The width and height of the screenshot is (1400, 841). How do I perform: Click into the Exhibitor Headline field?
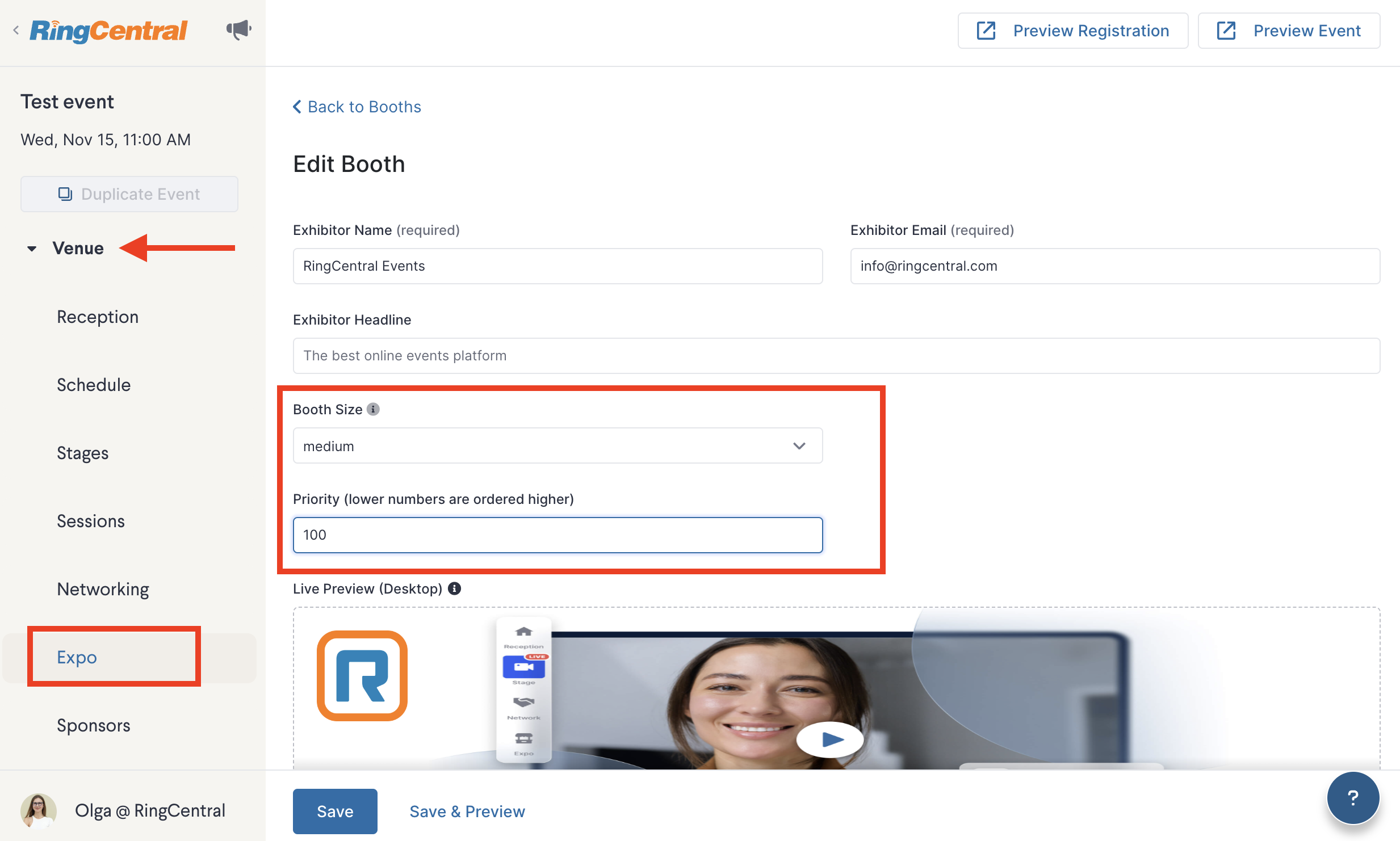pyautogui.click(x=836, y=356)
